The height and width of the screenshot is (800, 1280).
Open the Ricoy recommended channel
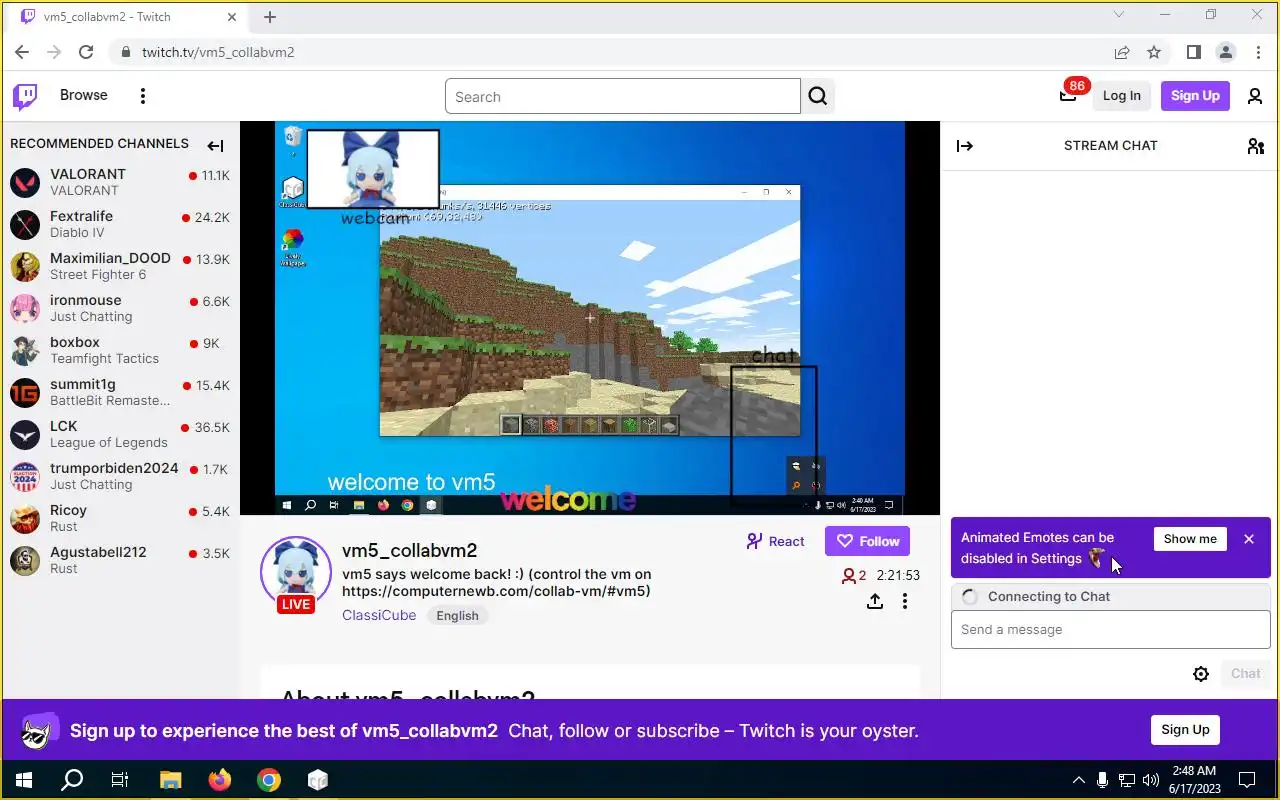click(x=120, y=518)
